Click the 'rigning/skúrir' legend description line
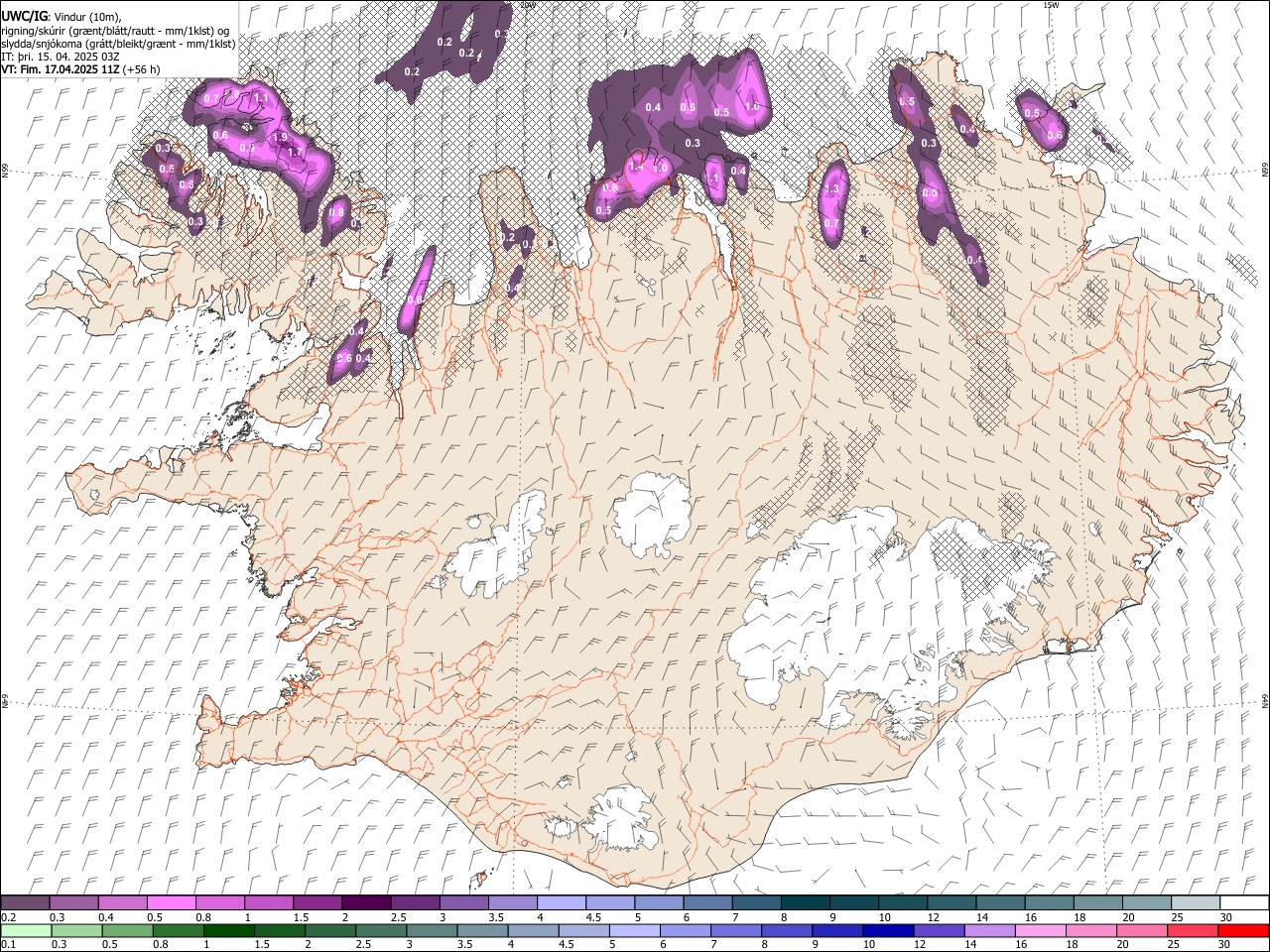The image size is (1270, 952). coord(117,30)
